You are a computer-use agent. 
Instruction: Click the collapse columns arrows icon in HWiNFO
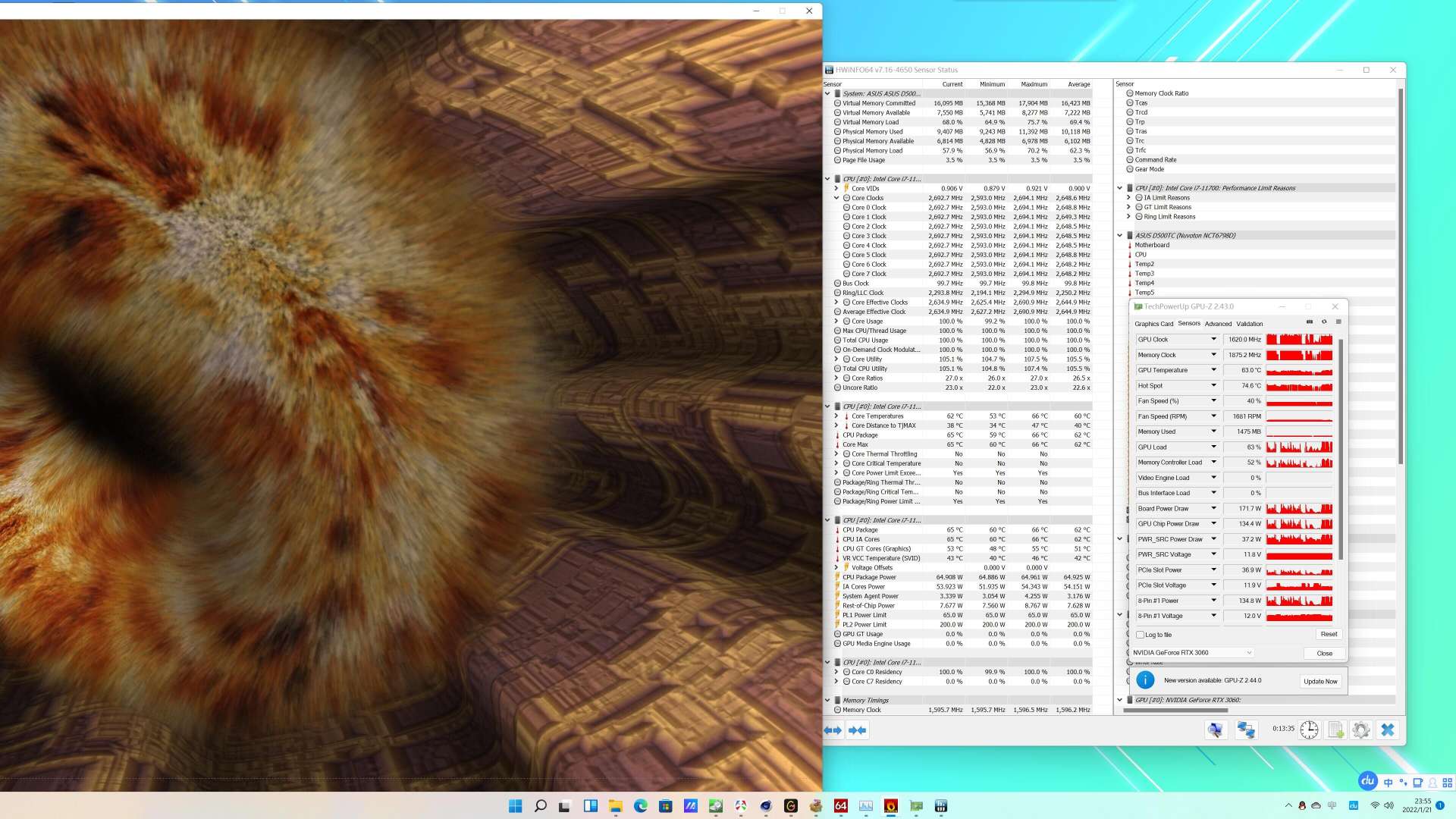click(858, 730)
